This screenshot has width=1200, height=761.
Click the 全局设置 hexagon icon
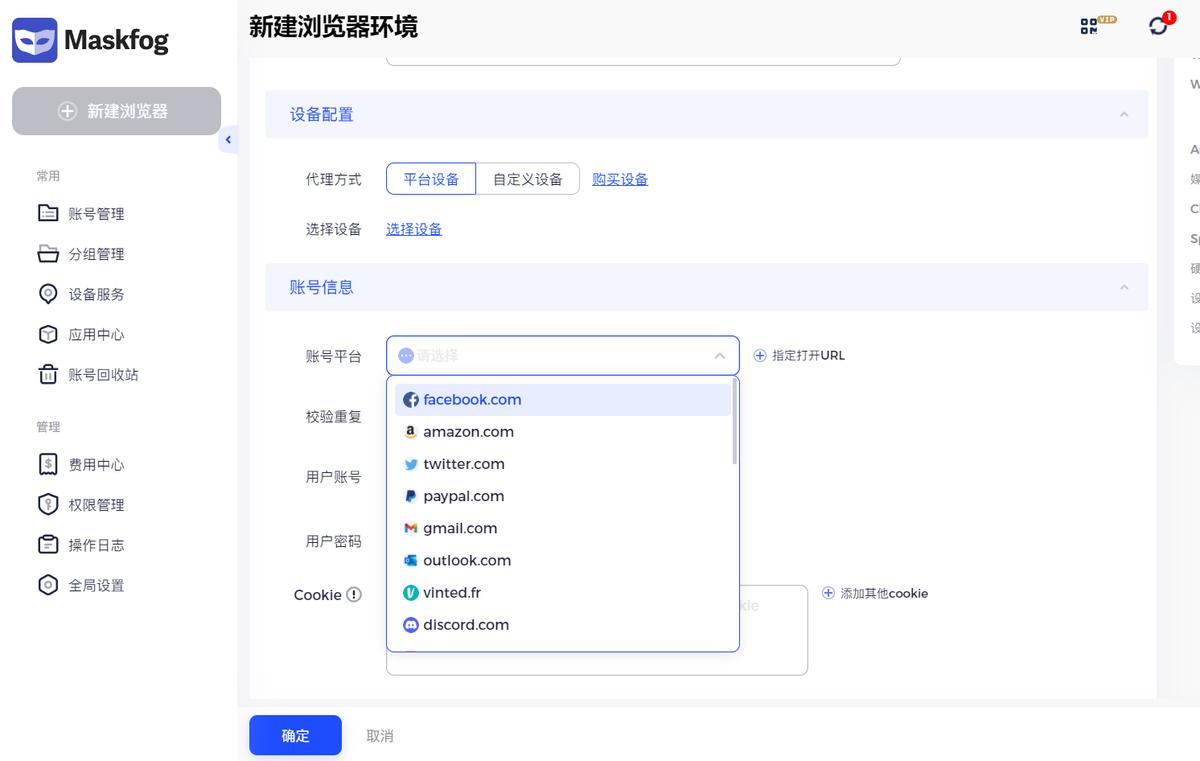point(48,585)
